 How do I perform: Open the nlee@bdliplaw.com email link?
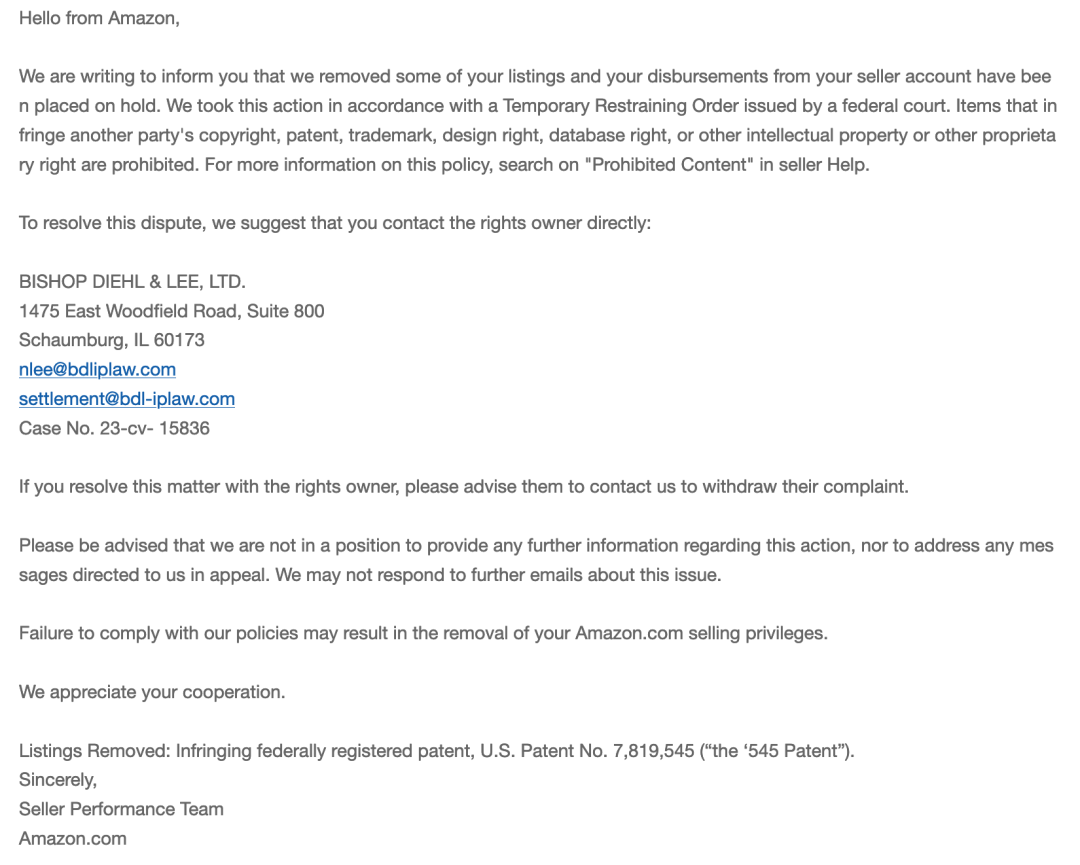coord(97,370)
